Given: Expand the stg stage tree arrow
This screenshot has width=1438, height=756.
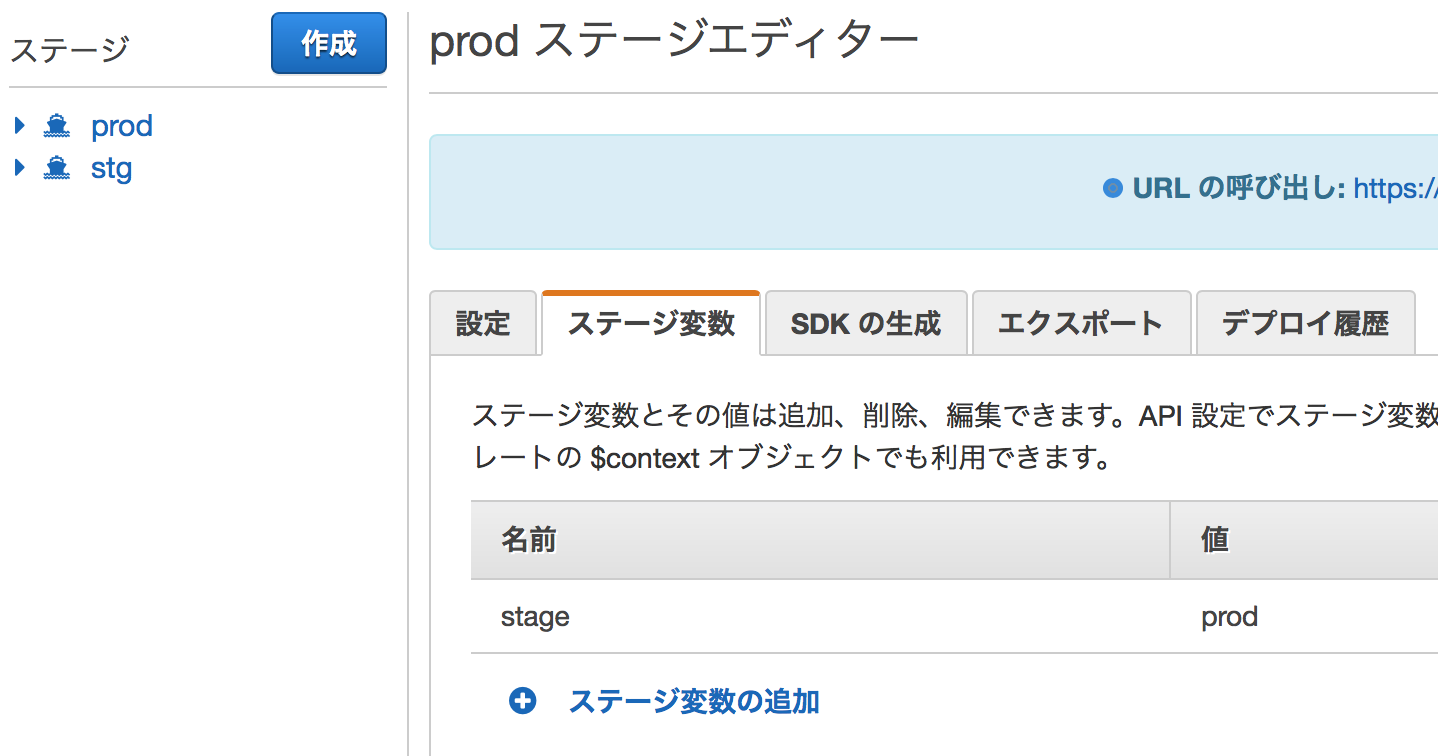Looking at the screenshot, I should [x=19, y=168].
